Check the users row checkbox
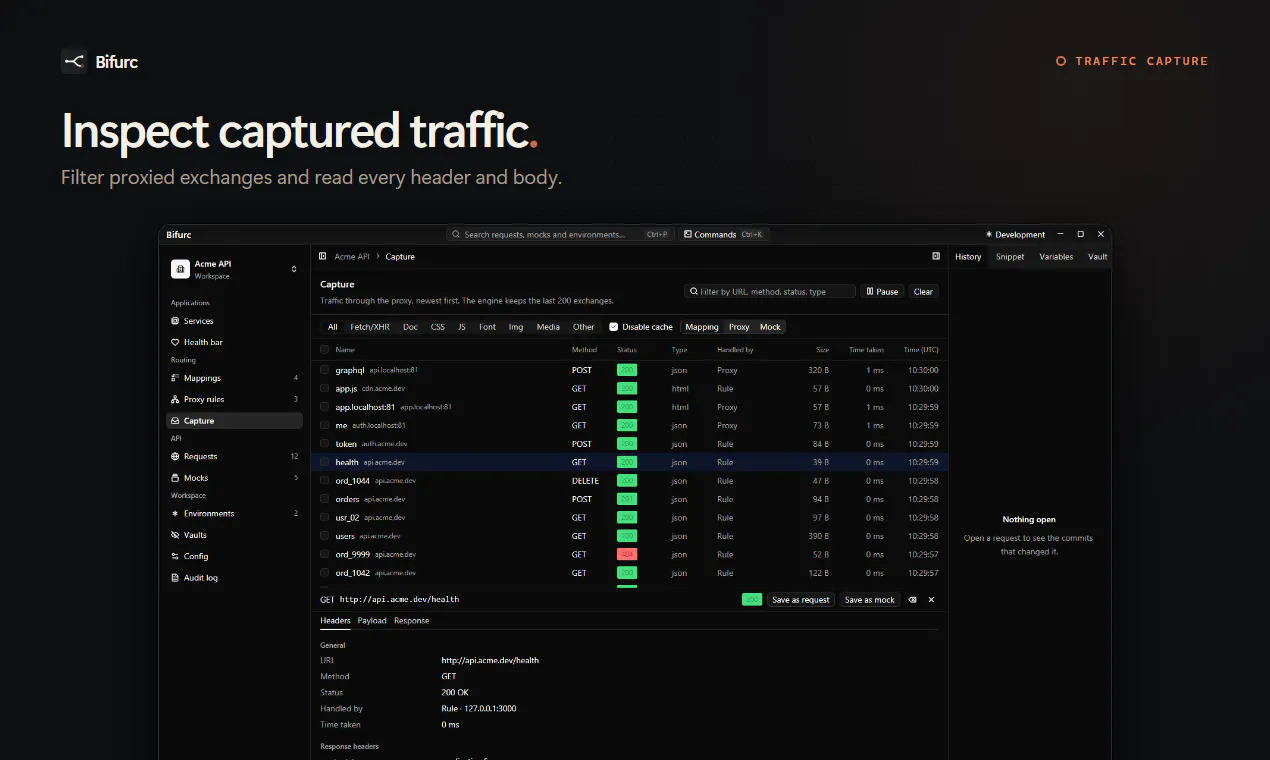Screen dimensions: 1270x760 [x=324, y=536]
